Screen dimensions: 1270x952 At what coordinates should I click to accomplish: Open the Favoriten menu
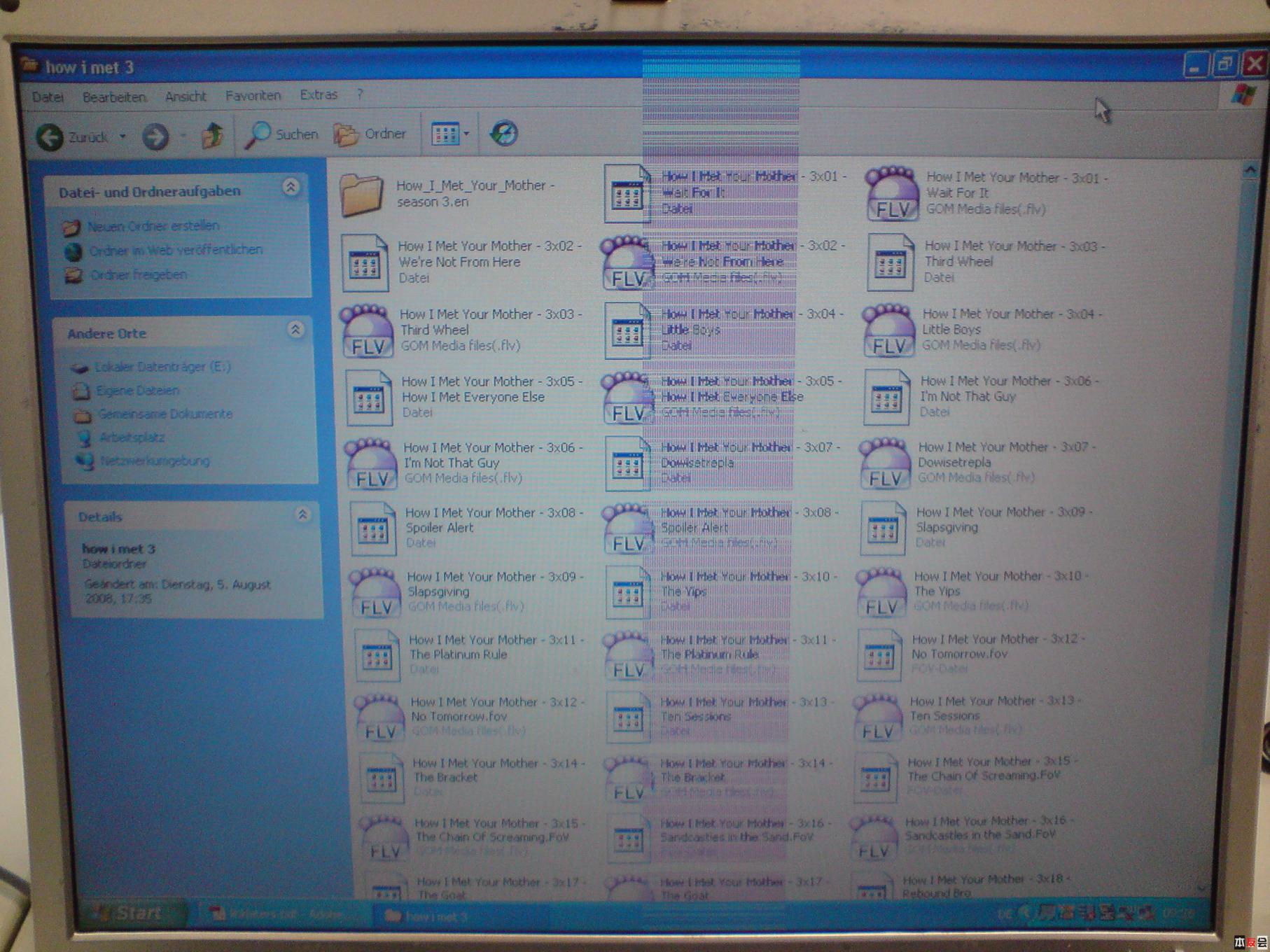[x=253, y=95]
